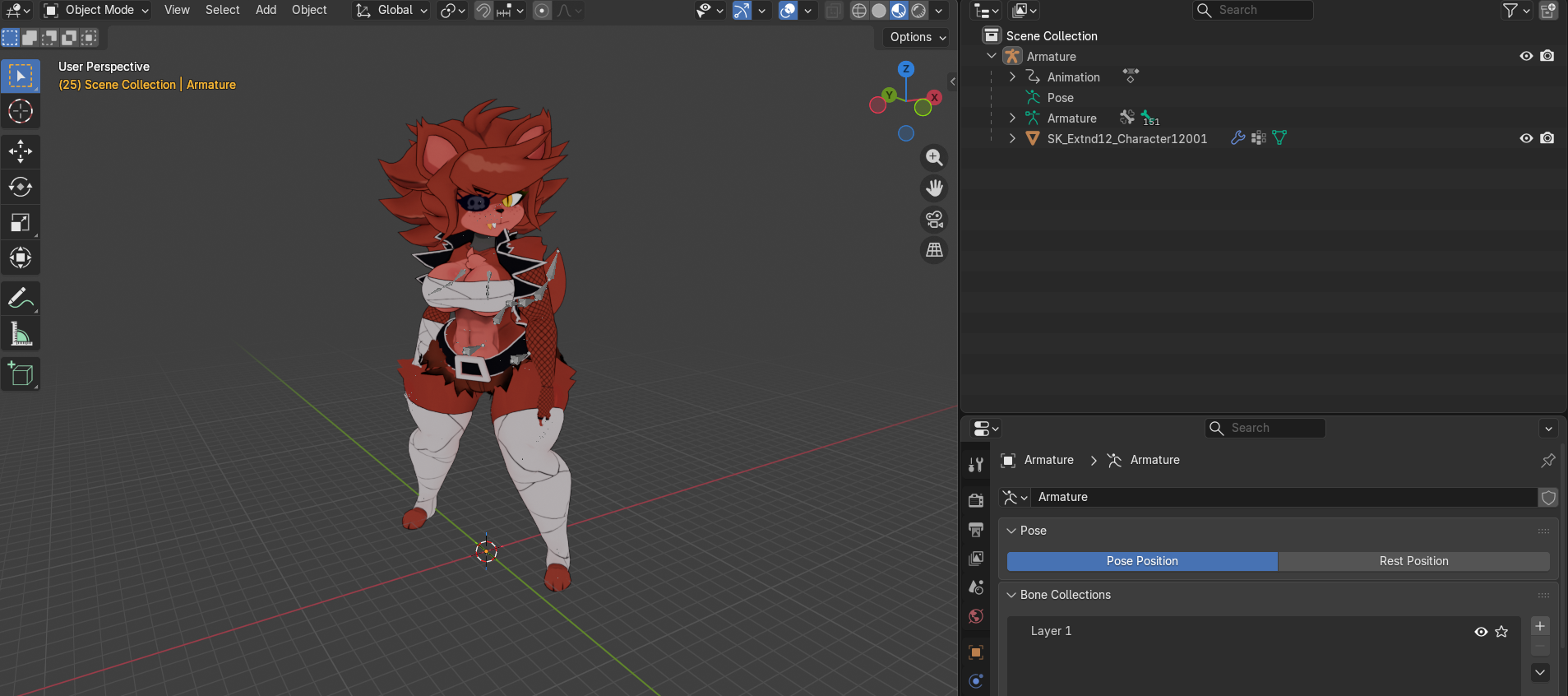
Task: Click the Pose Position button
Action: tap(1142, 561)
